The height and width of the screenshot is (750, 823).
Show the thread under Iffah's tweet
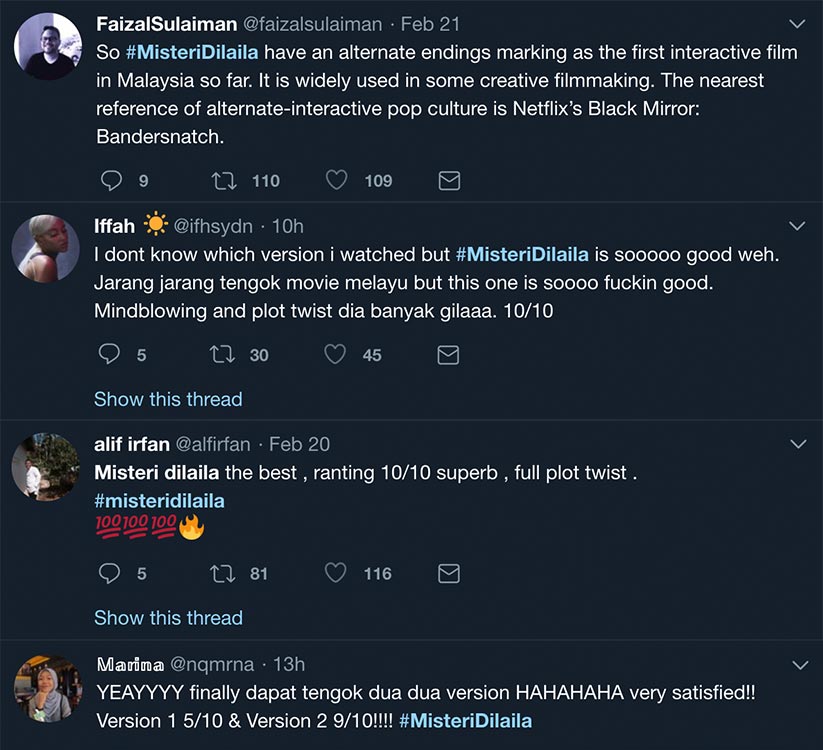168,399
